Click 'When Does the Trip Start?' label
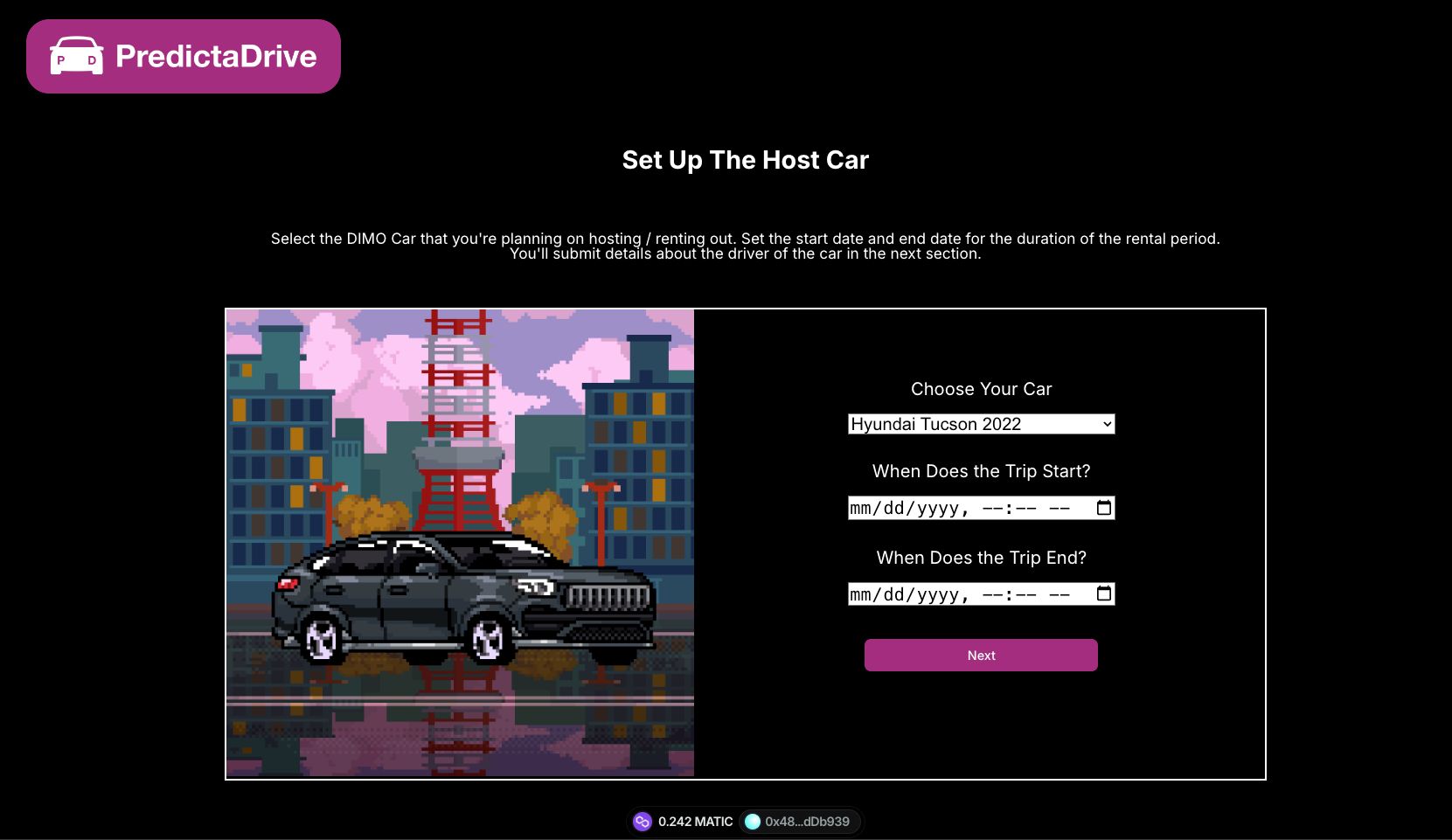 [982, 471]
